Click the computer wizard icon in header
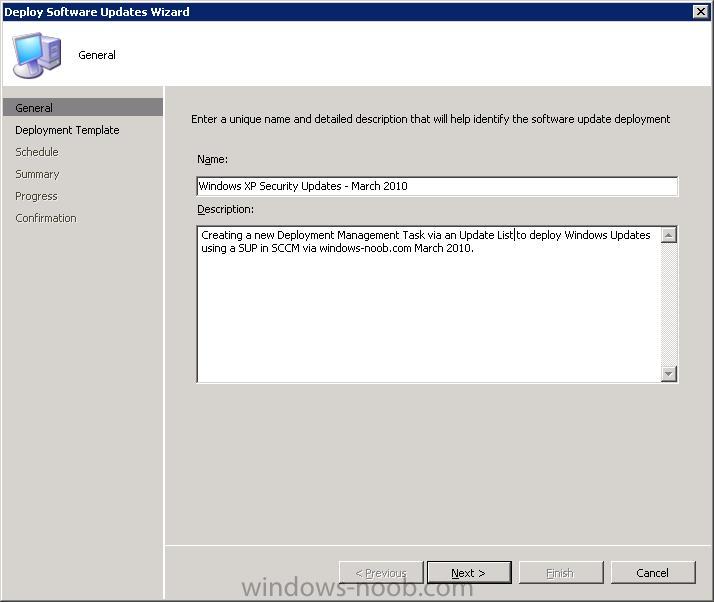 coord(37,55)
